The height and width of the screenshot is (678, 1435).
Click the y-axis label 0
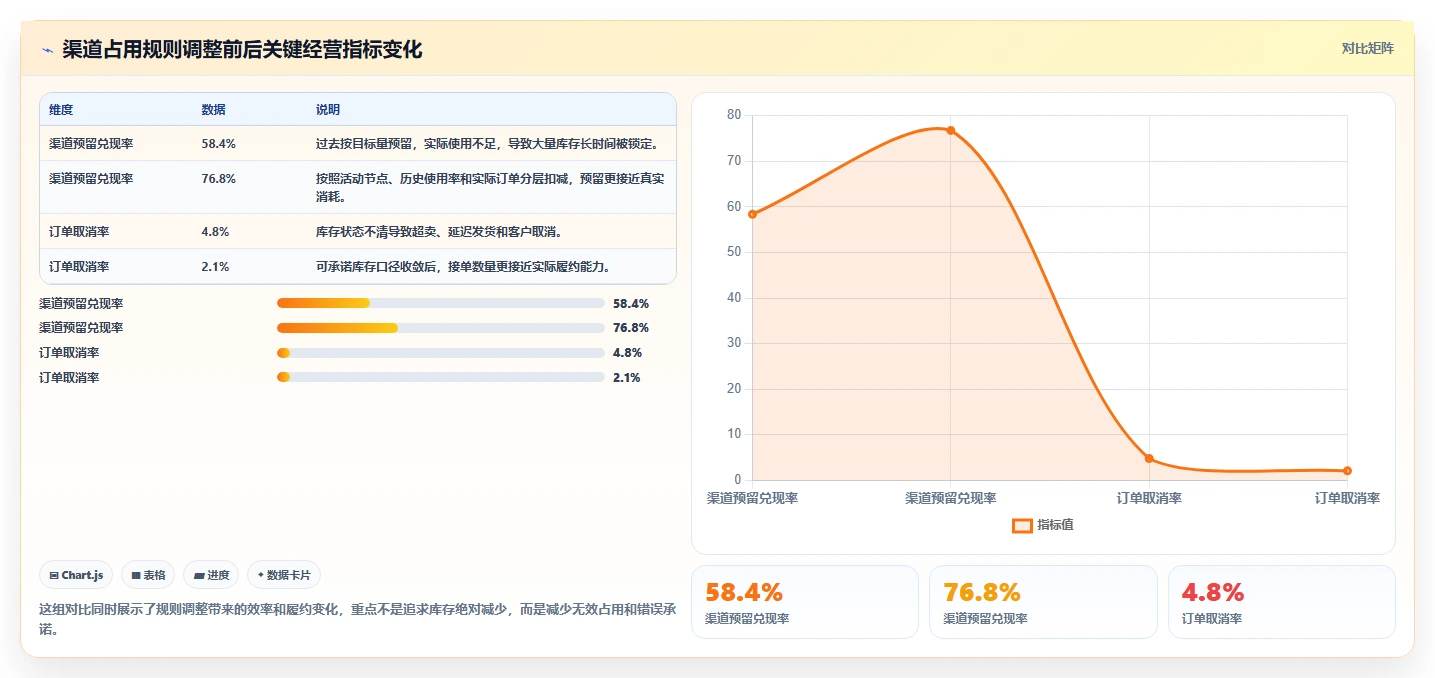click(738, 480)
